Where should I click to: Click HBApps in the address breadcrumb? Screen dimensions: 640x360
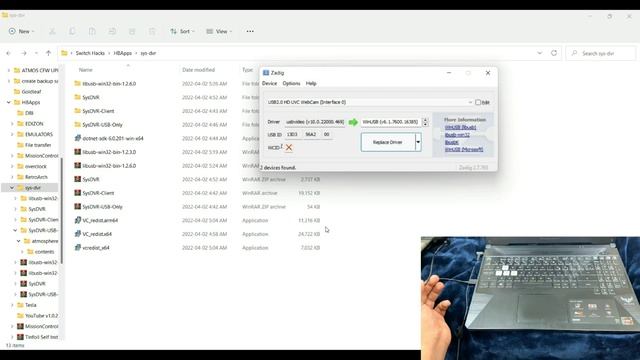point(122,53)
